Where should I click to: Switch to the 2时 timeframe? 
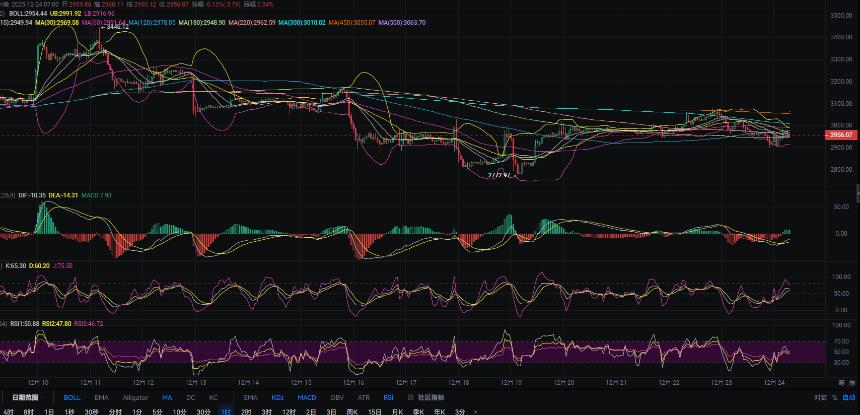tap(246, 412)
